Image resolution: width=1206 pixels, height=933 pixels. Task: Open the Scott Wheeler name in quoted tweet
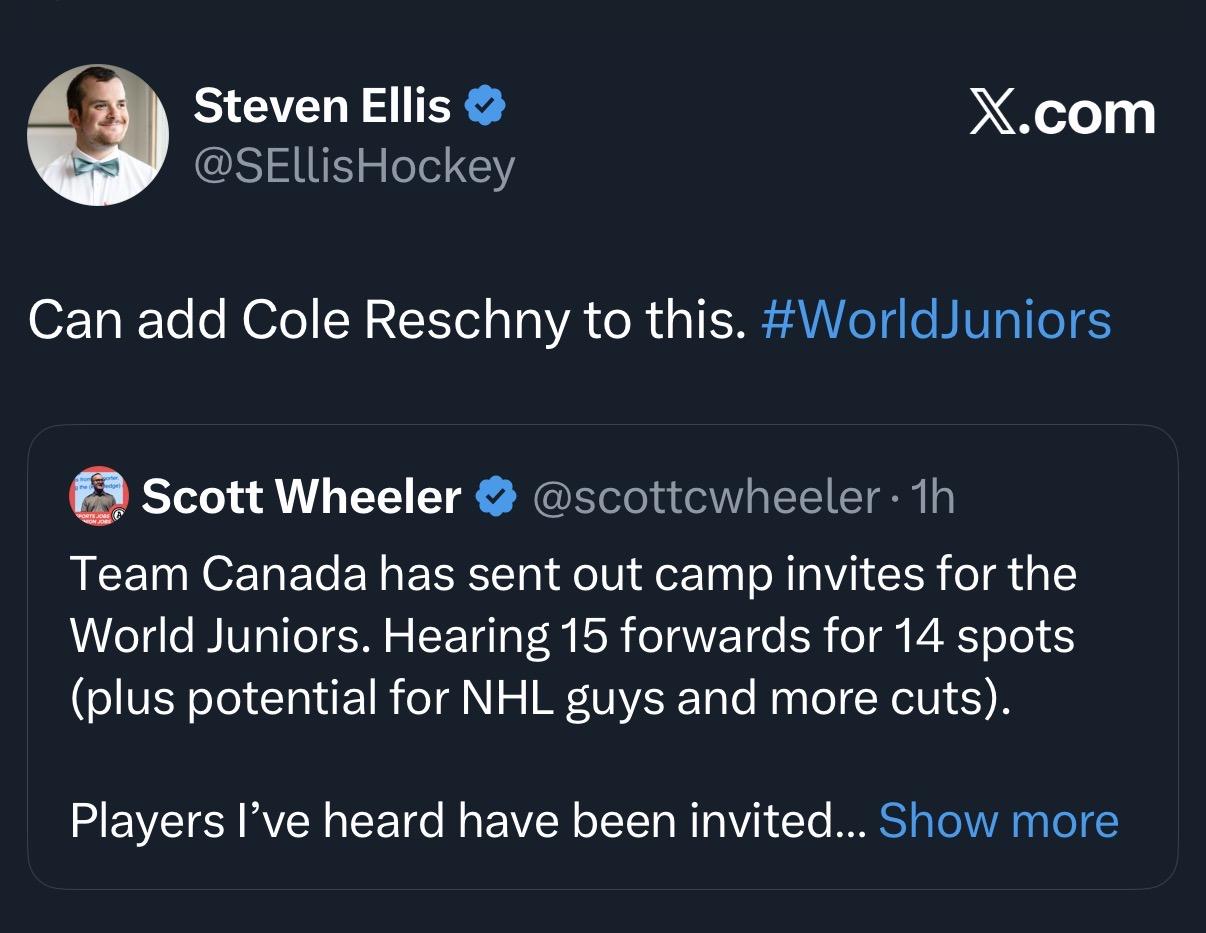[x=301, y=497]
